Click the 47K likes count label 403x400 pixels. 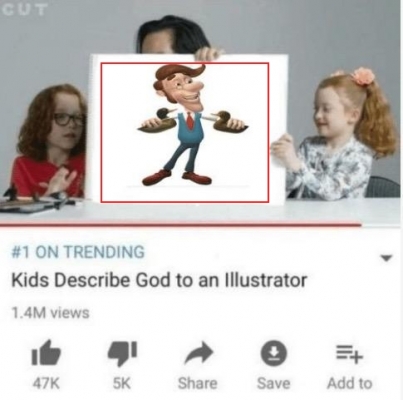(x=46, y=383)
